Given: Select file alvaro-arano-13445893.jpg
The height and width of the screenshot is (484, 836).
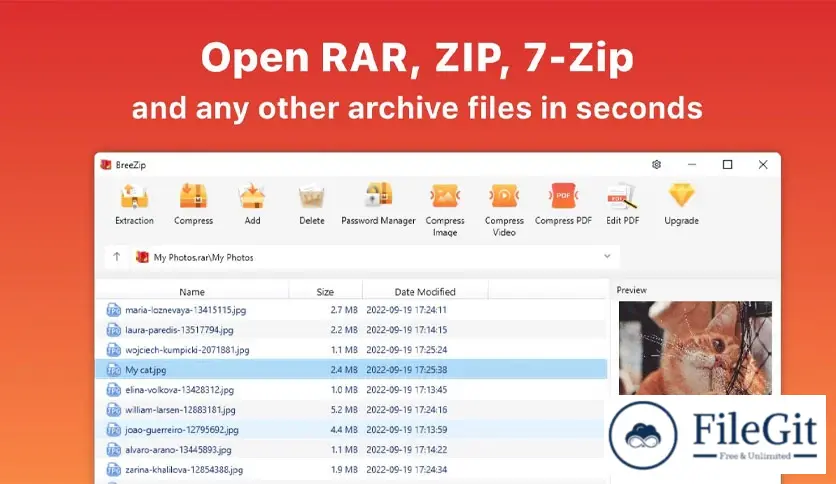Looking at the screenshot, I should (178, 450).
